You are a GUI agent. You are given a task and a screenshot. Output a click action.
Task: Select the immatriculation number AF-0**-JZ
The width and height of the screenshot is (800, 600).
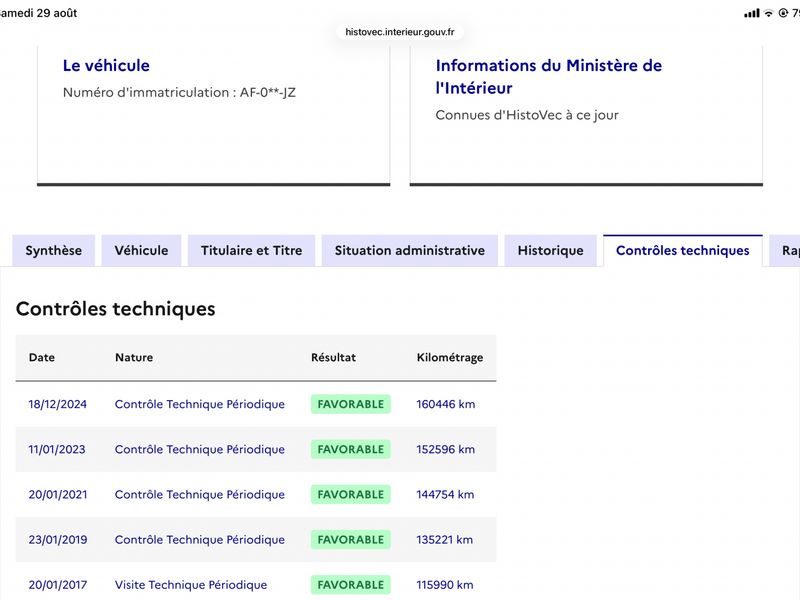tap(268, 92)
